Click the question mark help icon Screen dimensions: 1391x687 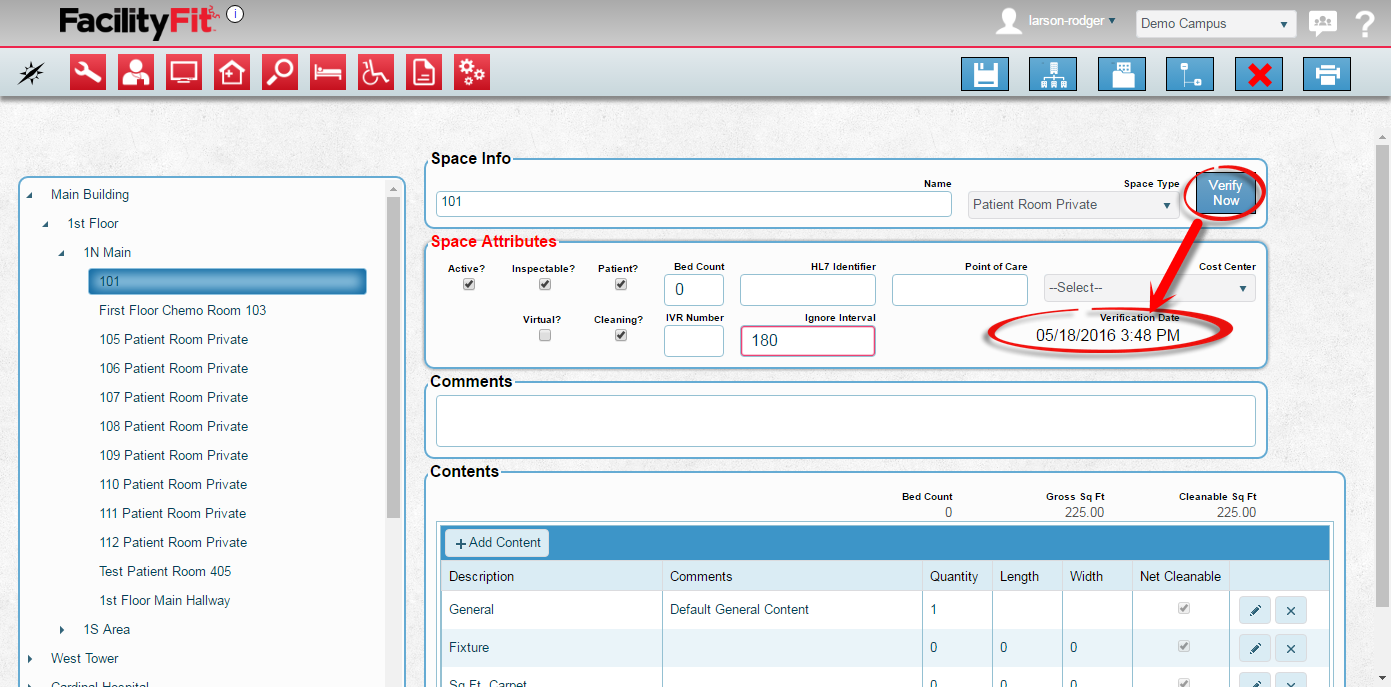point(1365,24)
